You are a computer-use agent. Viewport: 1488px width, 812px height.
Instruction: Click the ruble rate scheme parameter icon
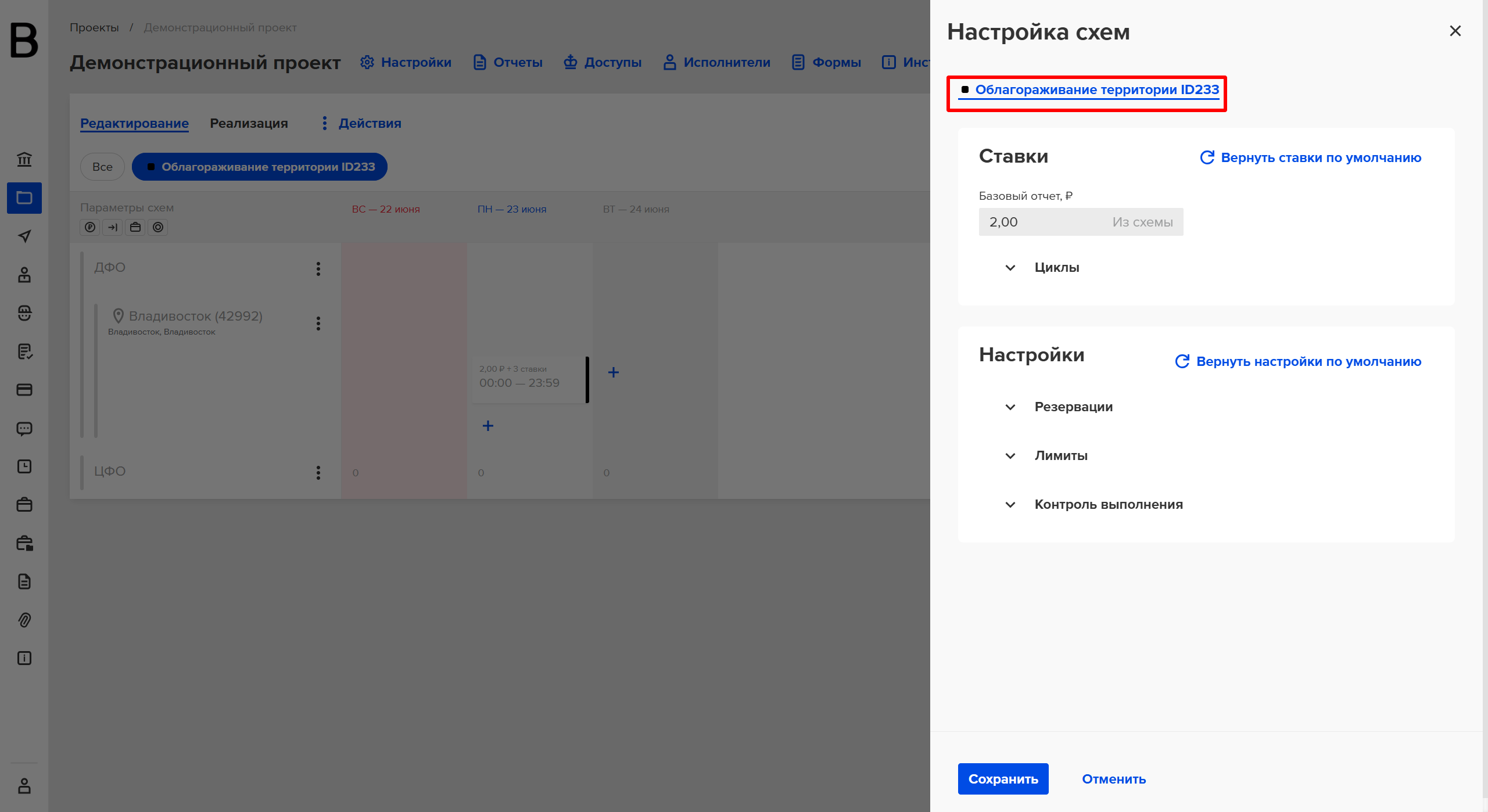click(x=90, y=228)
